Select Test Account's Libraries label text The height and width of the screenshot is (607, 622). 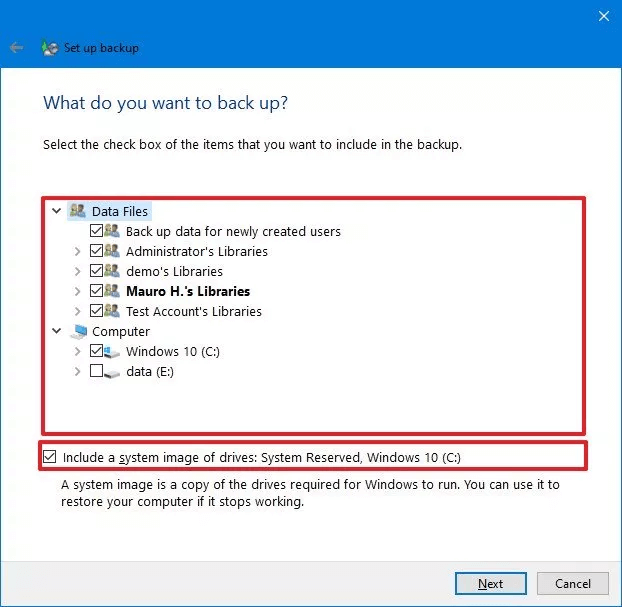click(x=194, y=311)
